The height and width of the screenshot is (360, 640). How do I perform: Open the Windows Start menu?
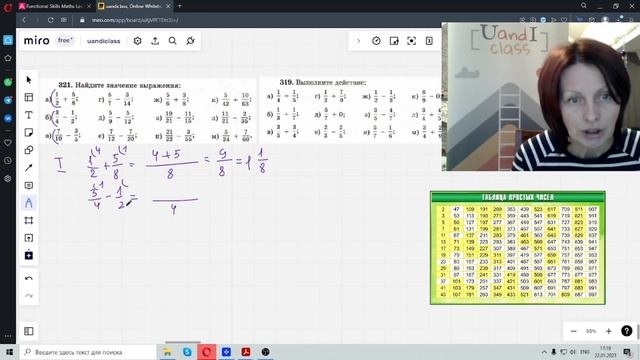(9, 352)
